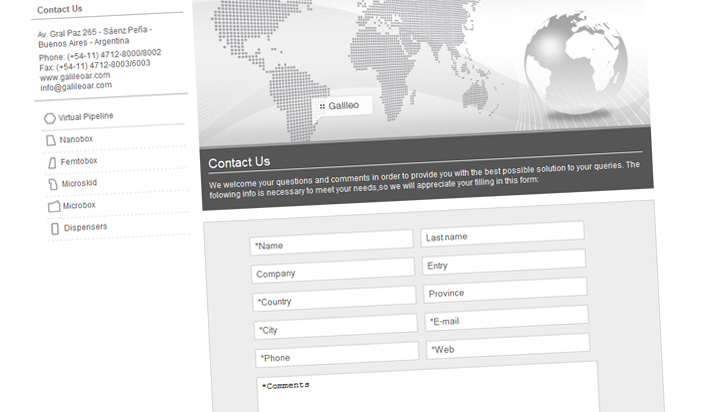Open the Nanobox menu link
Image resolution: width=703 pixels, height=412 pixels.
[77, 139]
